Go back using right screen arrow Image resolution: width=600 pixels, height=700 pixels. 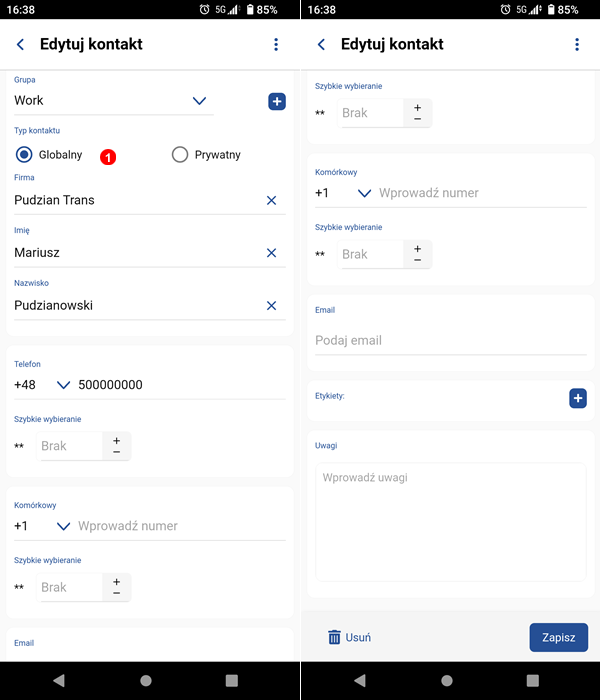coord(321,44)
